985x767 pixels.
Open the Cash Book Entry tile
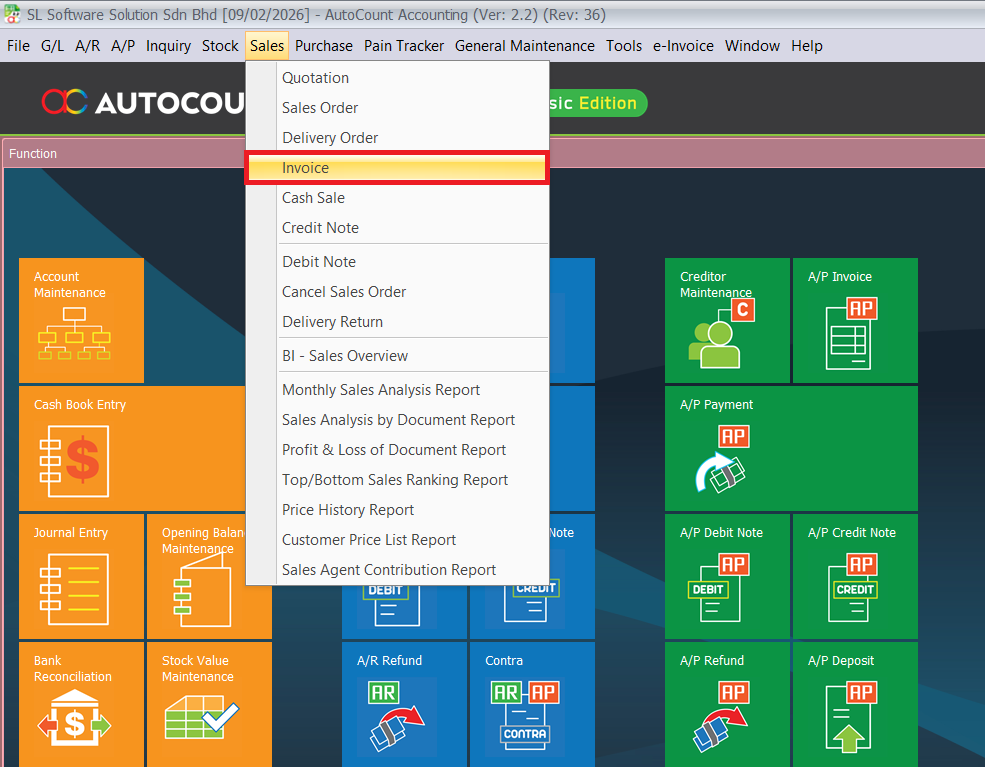tap(130, 448)
